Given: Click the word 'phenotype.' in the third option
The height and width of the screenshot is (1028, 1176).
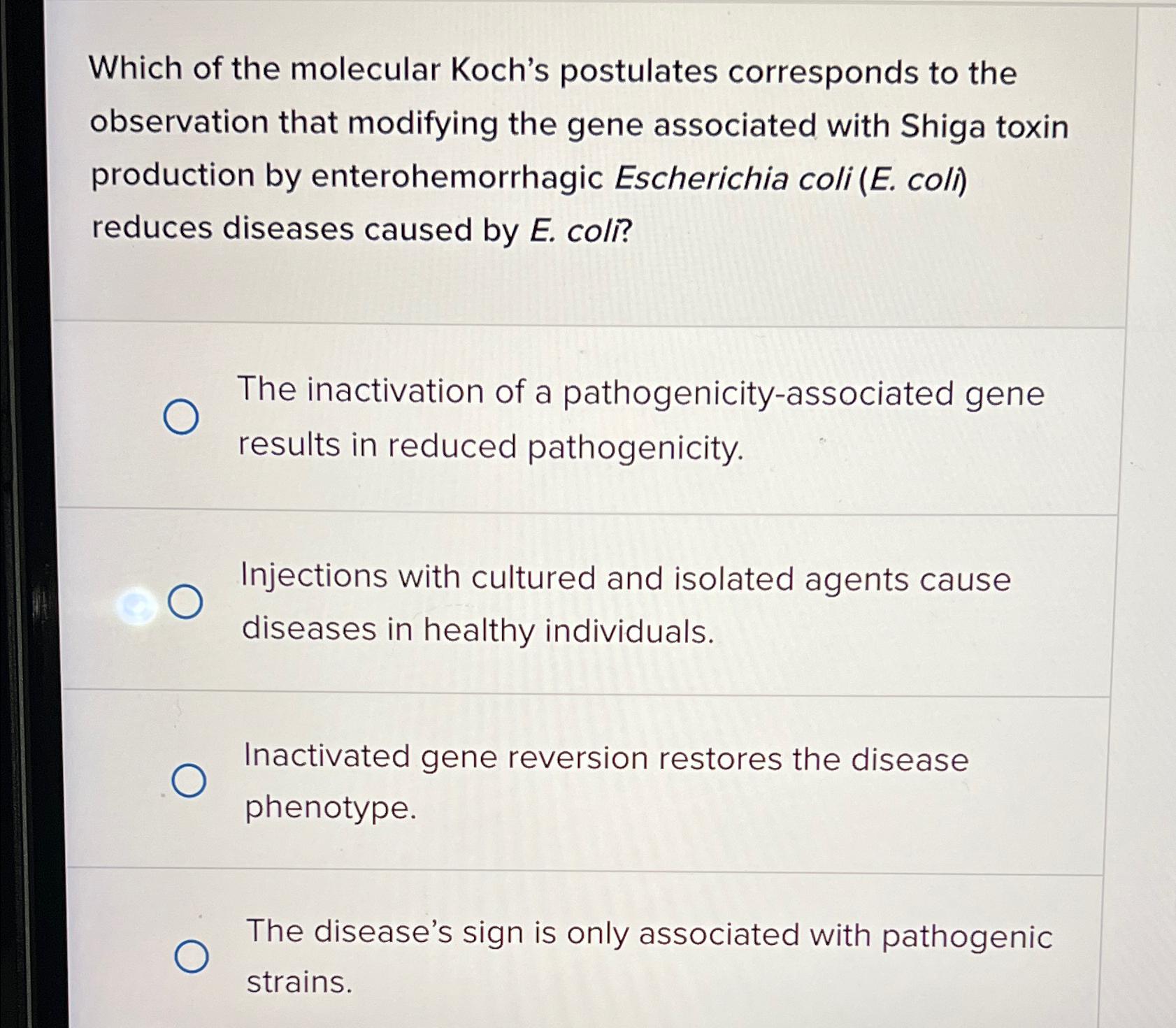Looking at the screenshot, I should click(331, 808).
